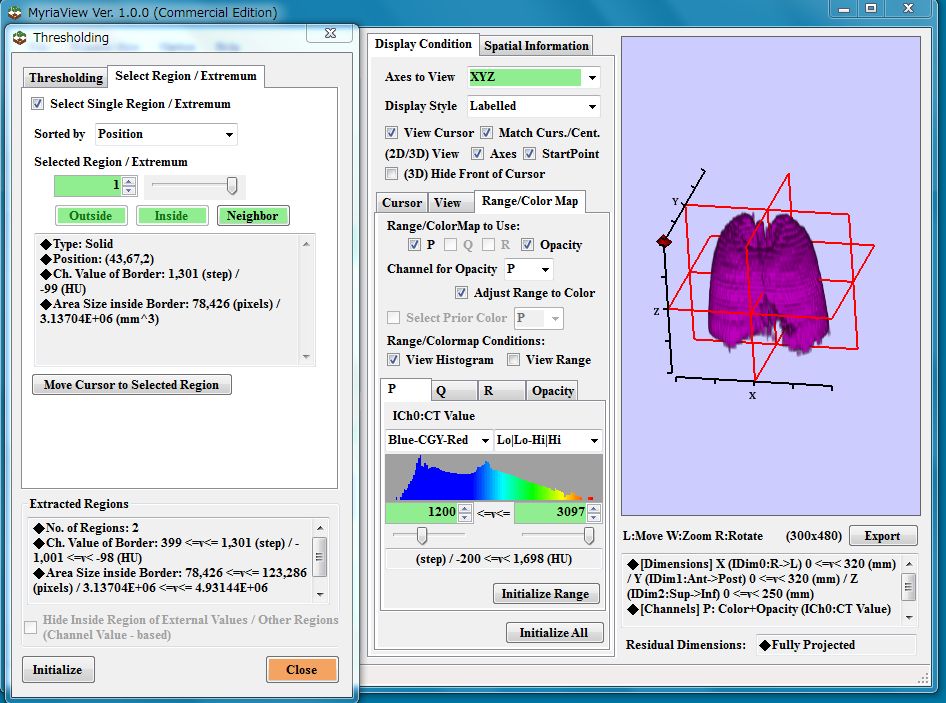This screenshot has height=703, width=946.
Task: Uncheck Adjust Range to Color
Action: point(461,293)
